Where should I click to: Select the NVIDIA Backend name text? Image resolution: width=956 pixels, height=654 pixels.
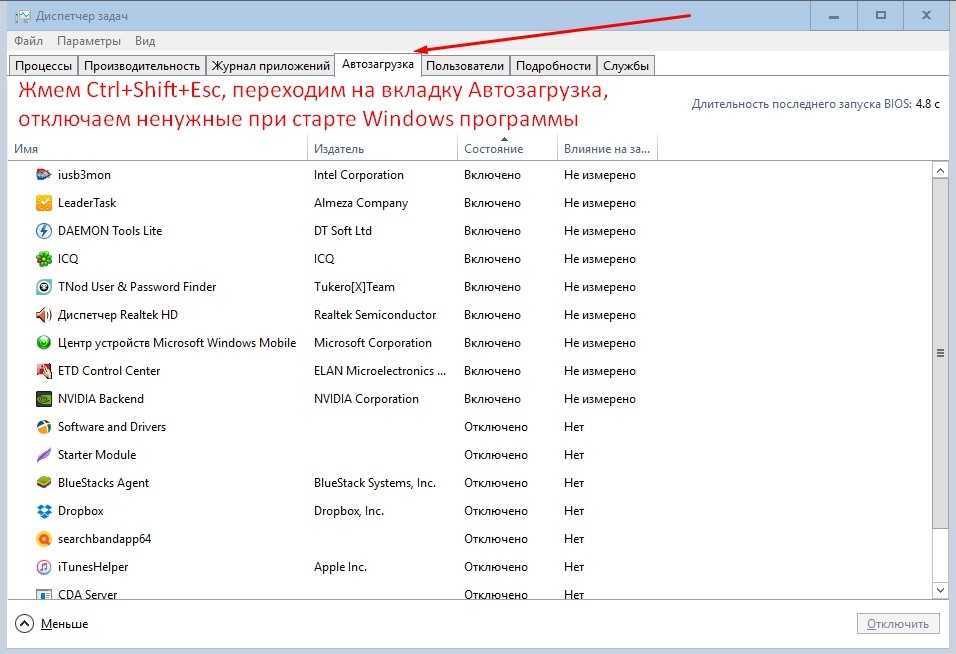tap(101, 399)
